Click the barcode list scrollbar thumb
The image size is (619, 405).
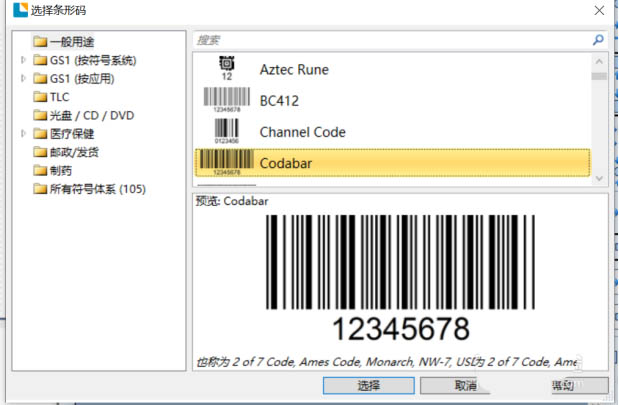click(599, 76)
